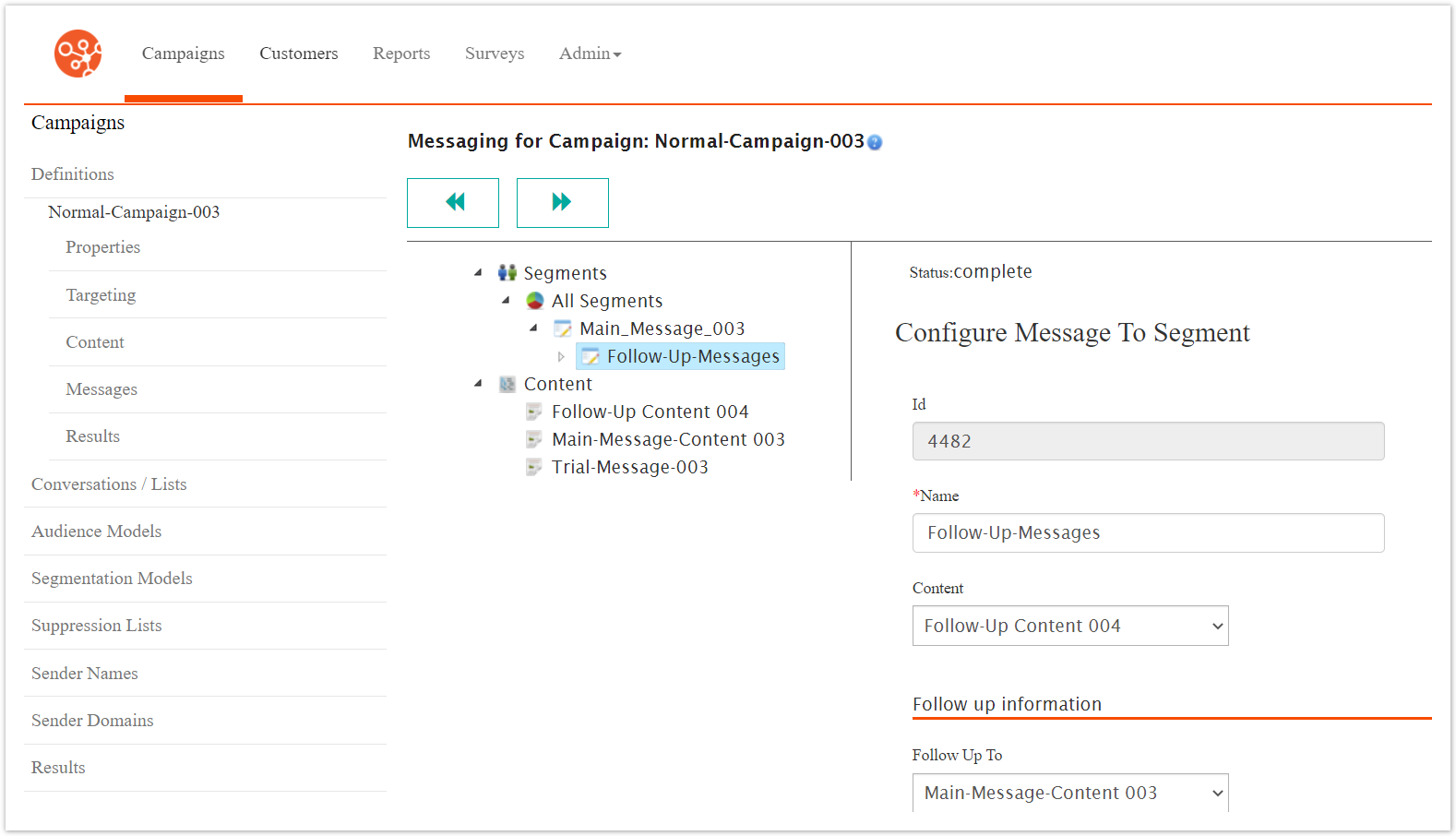Click the All Segments pie chart icon
The height and width of the screenshot is (836, 1456).
click(534, 301)
